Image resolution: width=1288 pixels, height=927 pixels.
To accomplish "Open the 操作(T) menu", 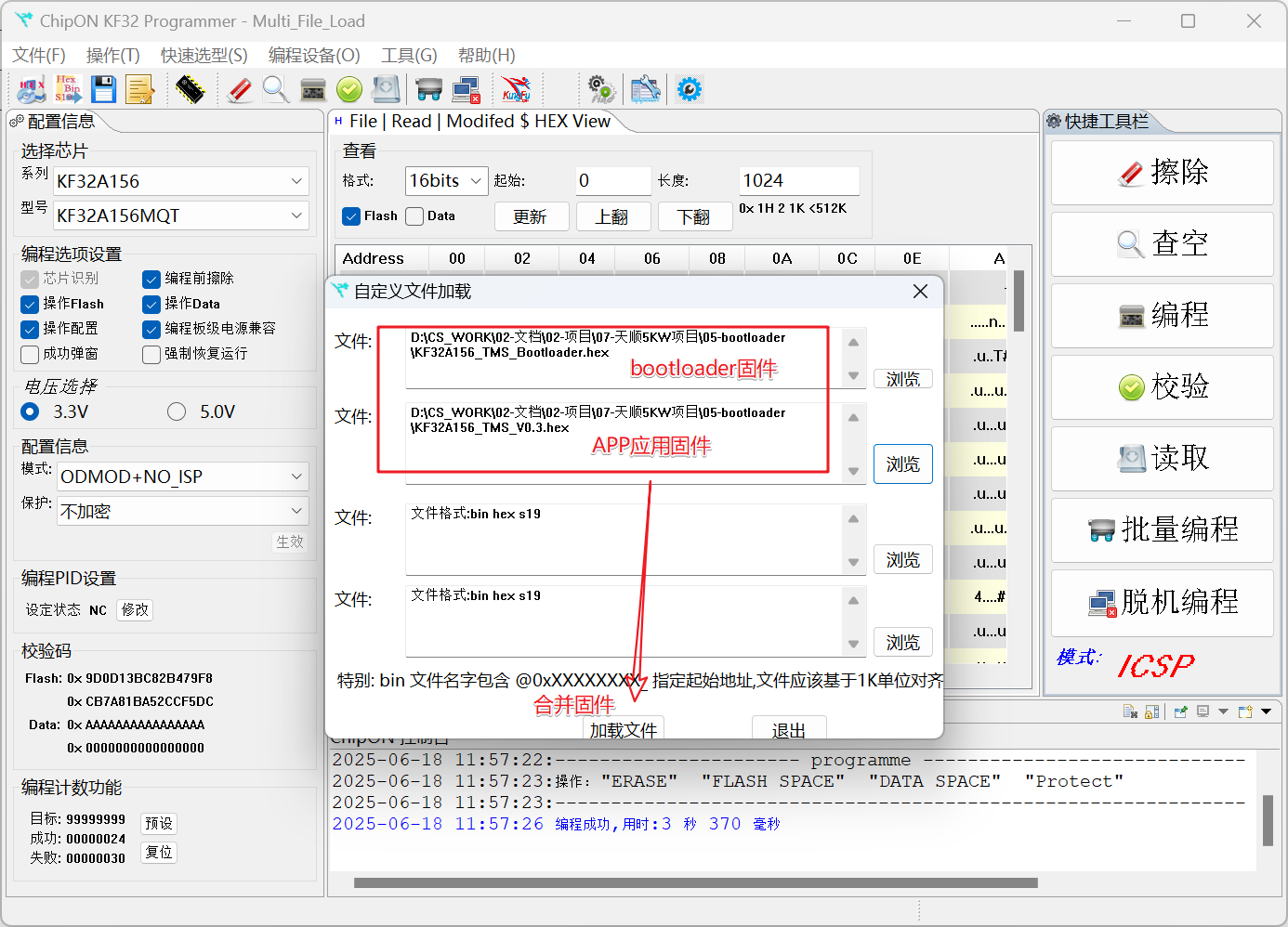I will 112,56.
